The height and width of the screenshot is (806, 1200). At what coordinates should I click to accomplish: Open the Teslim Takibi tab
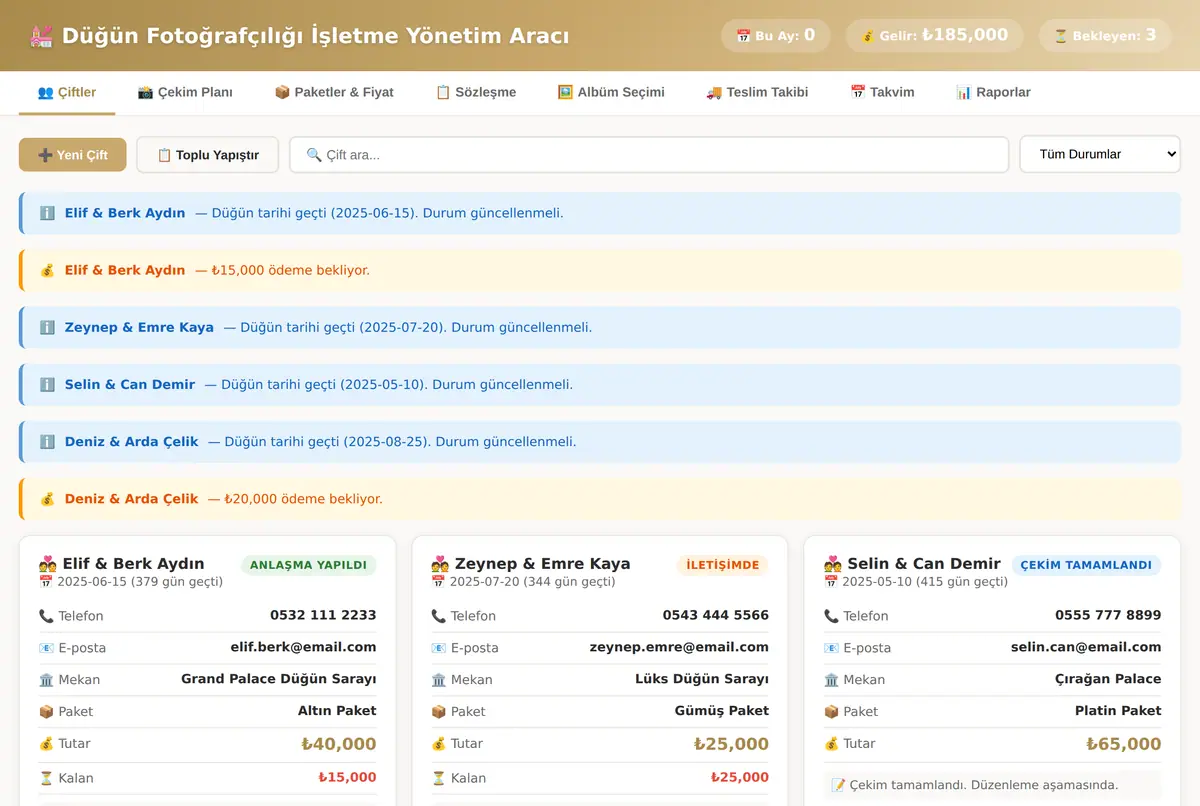point(757,92)
